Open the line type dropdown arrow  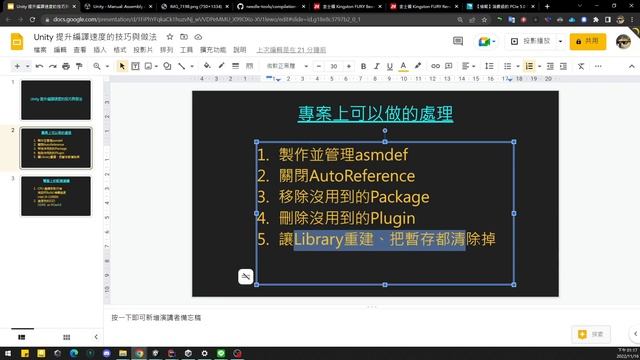pyautogui.click(x=192, y=66)
